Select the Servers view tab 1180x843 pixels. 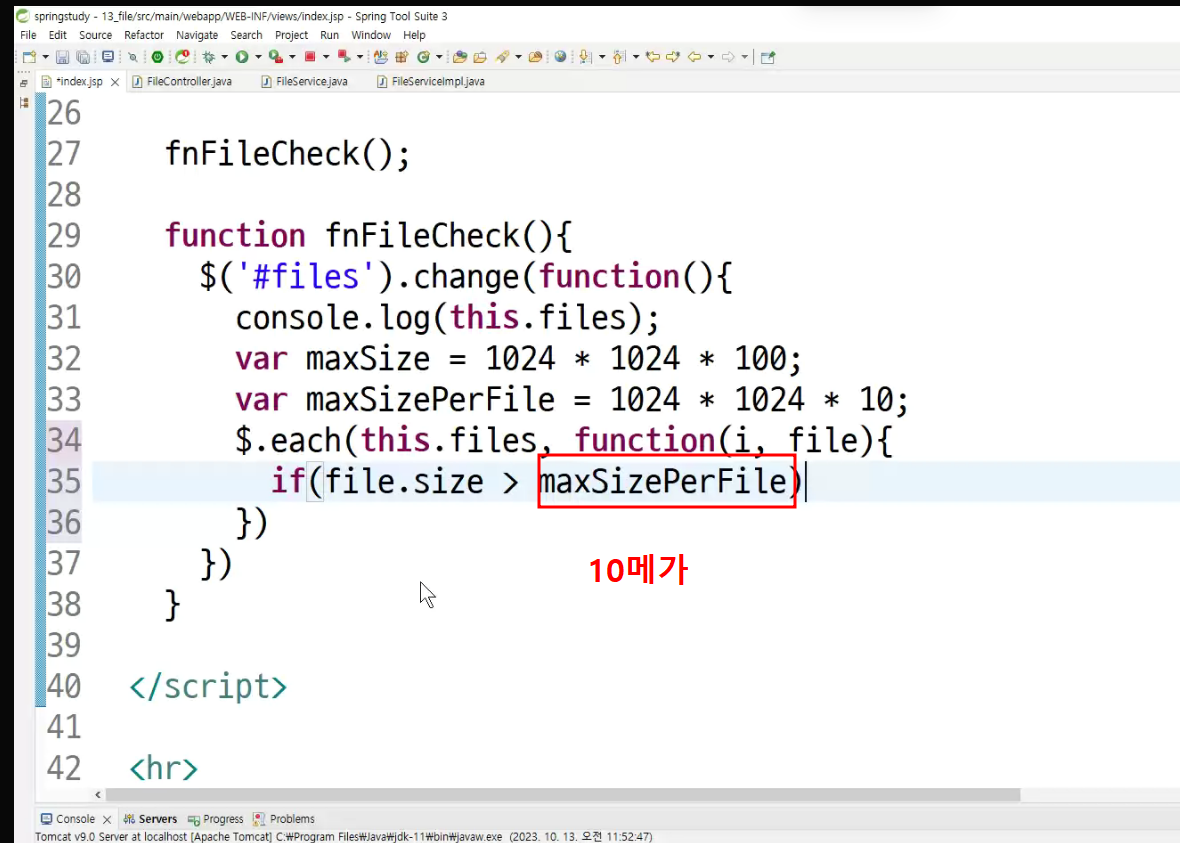150,819
